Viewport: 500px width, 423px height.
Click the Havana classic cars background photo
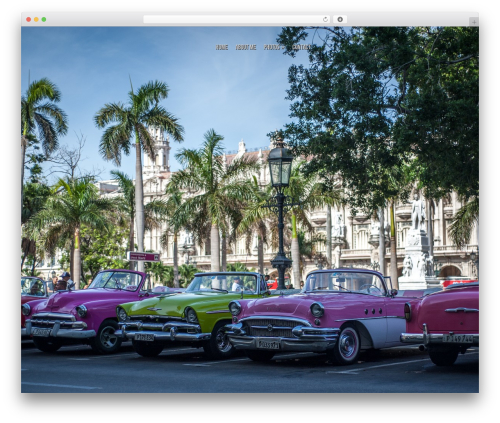pyautogui.click(x=250, y=209)
